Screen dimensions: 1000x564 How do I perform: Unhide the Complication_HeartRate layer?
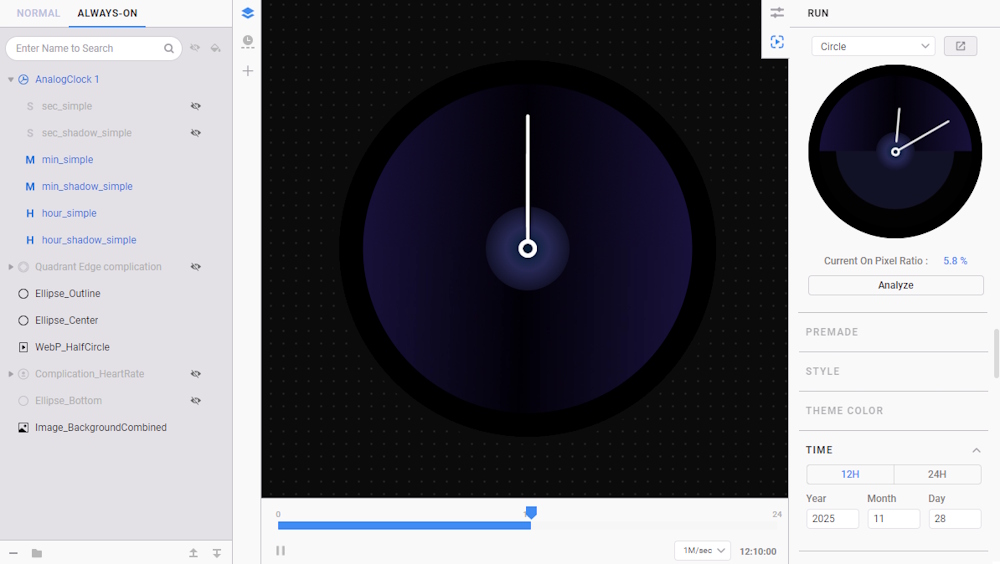196,374
